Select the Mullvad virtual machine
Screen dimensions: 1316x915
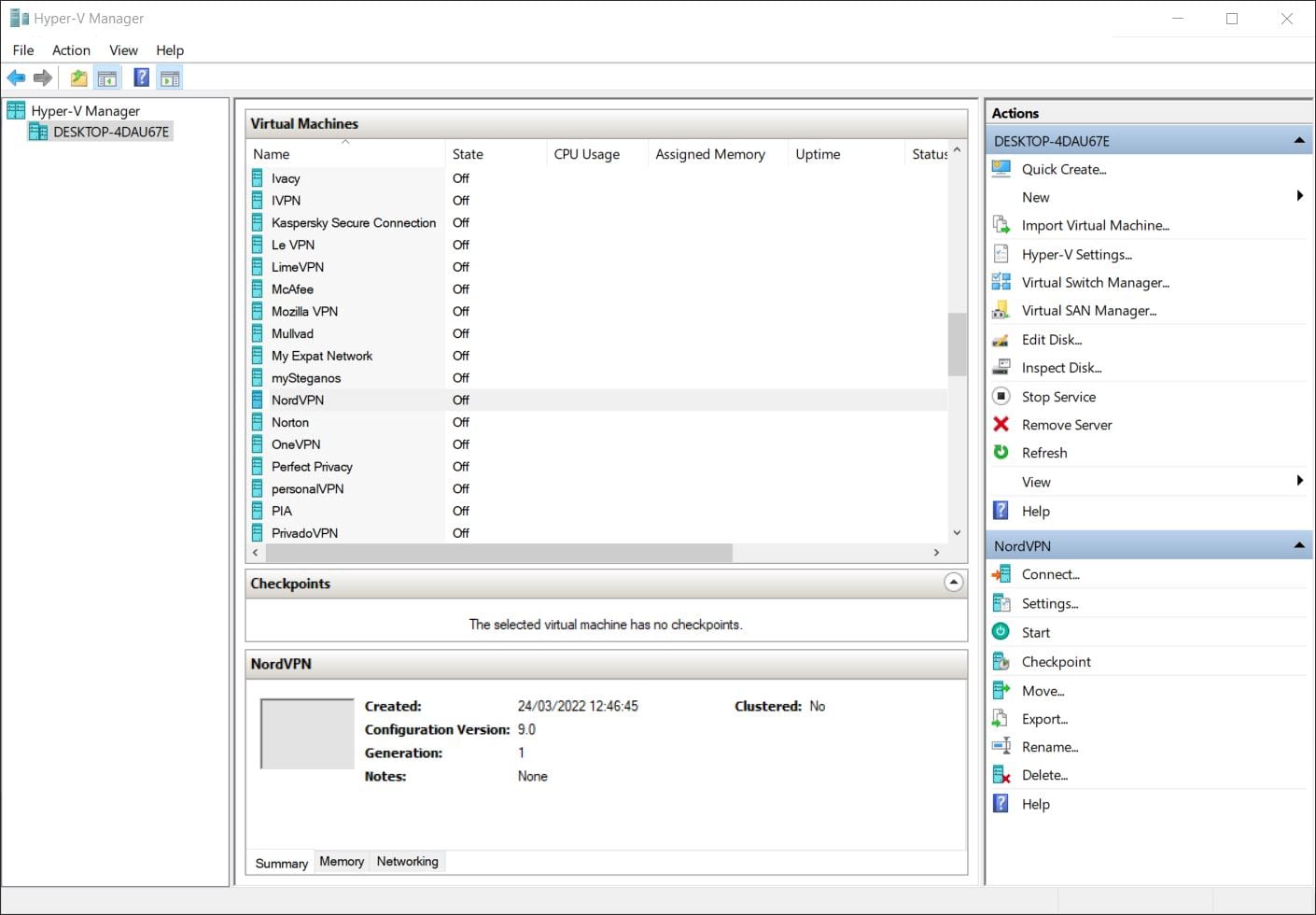tap(597, 333)
